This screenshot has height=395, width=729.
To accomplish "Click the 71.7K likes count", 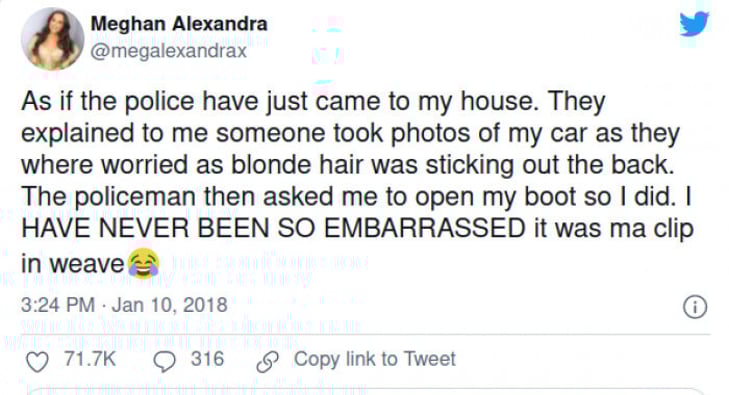I will coord(90,359).
